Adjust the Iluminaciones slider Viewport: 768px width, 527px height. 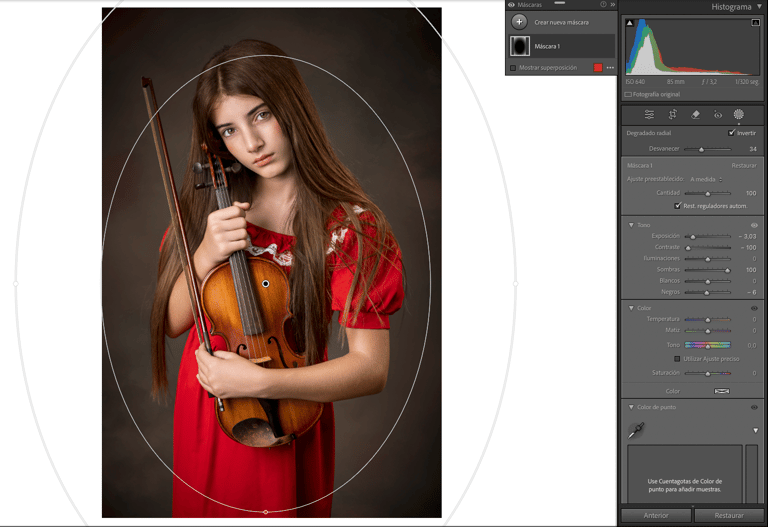pos(707,259)
